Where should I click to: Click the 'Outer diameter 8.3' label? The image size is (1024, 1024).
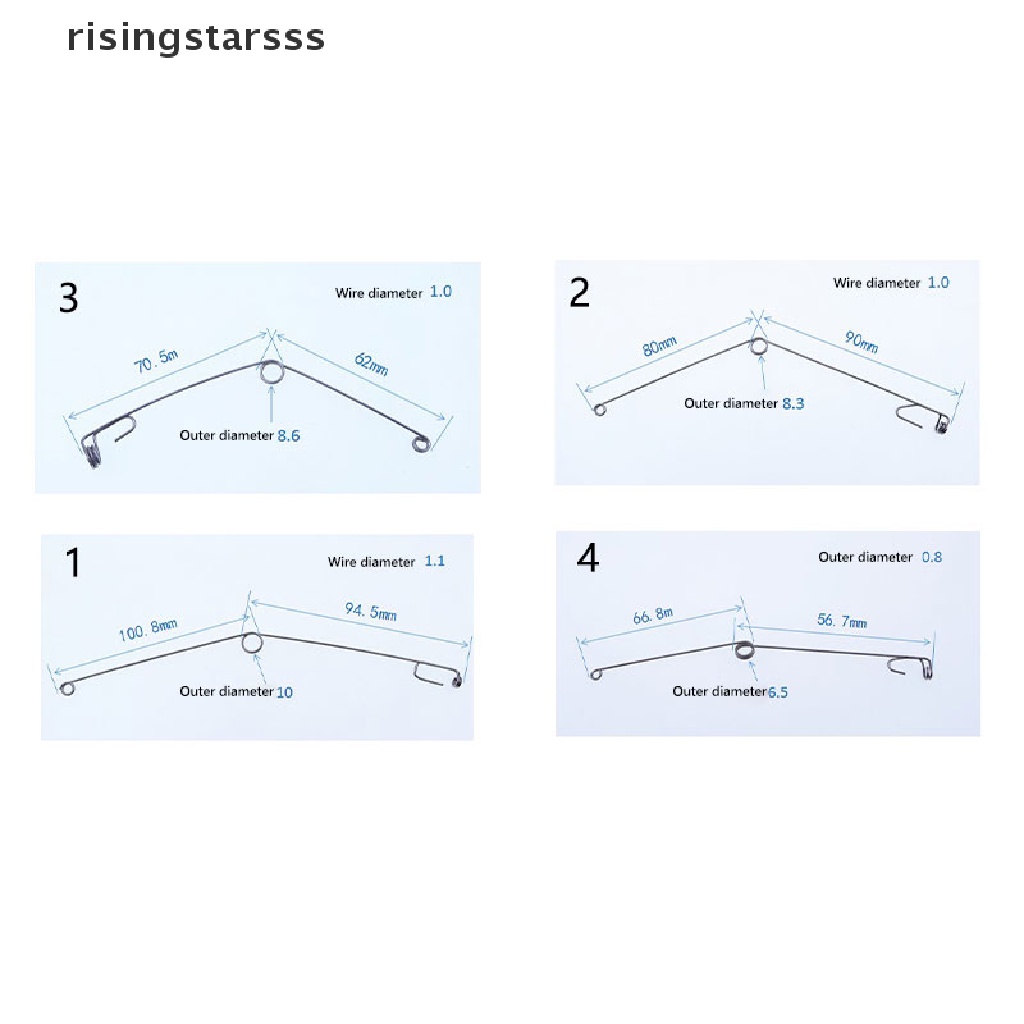pos(744,403)
